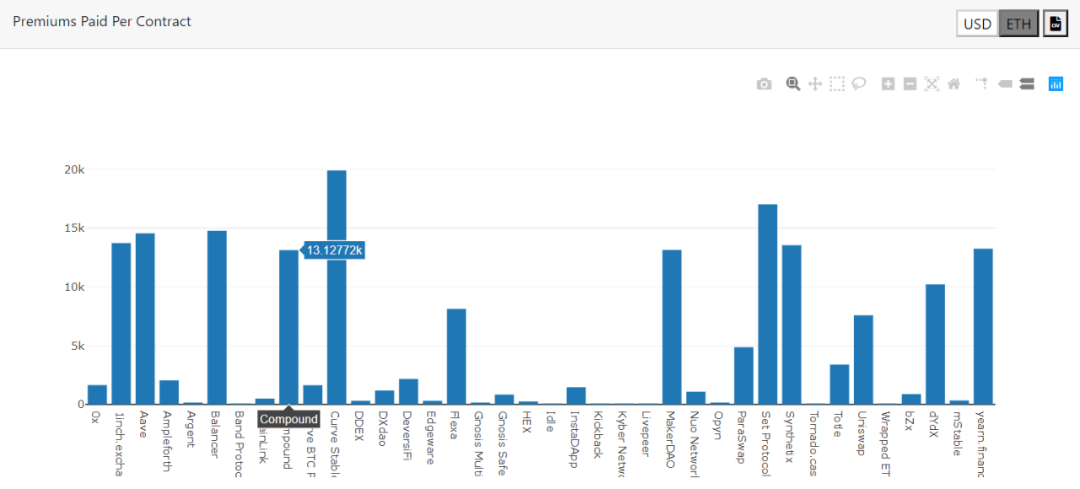Viewport: 1080px width, 489px height.
Task: Download data as CSV file
Action: (1055, 24)
